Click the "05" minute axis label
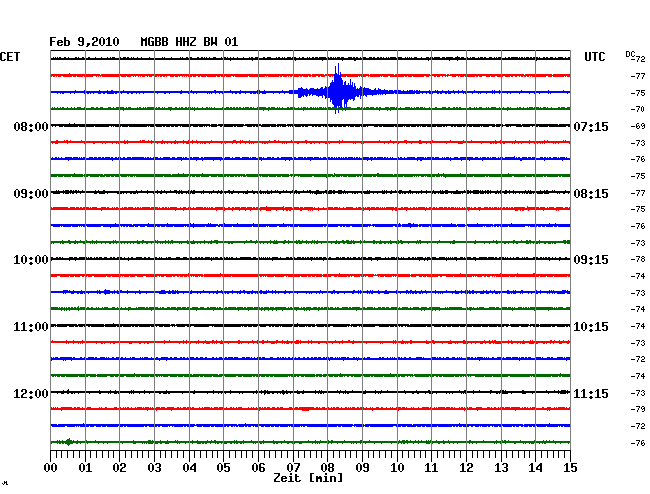This screenshot has width=650, height=494. pos(223,467)
